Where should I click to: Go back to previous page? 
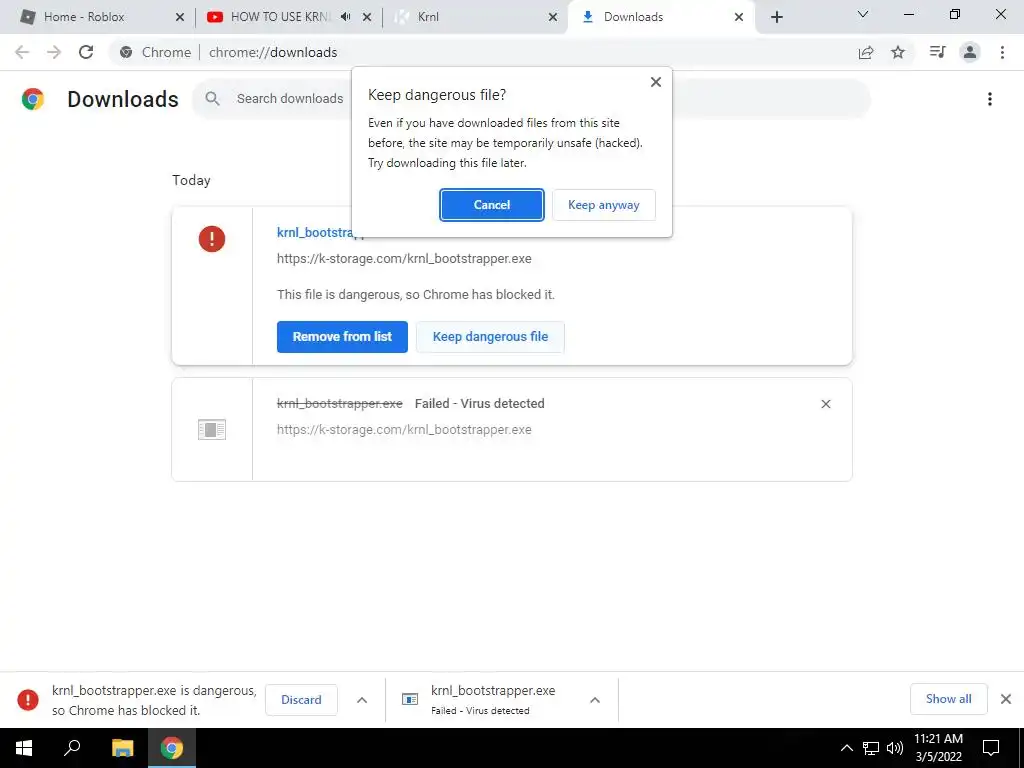point(22,52)
